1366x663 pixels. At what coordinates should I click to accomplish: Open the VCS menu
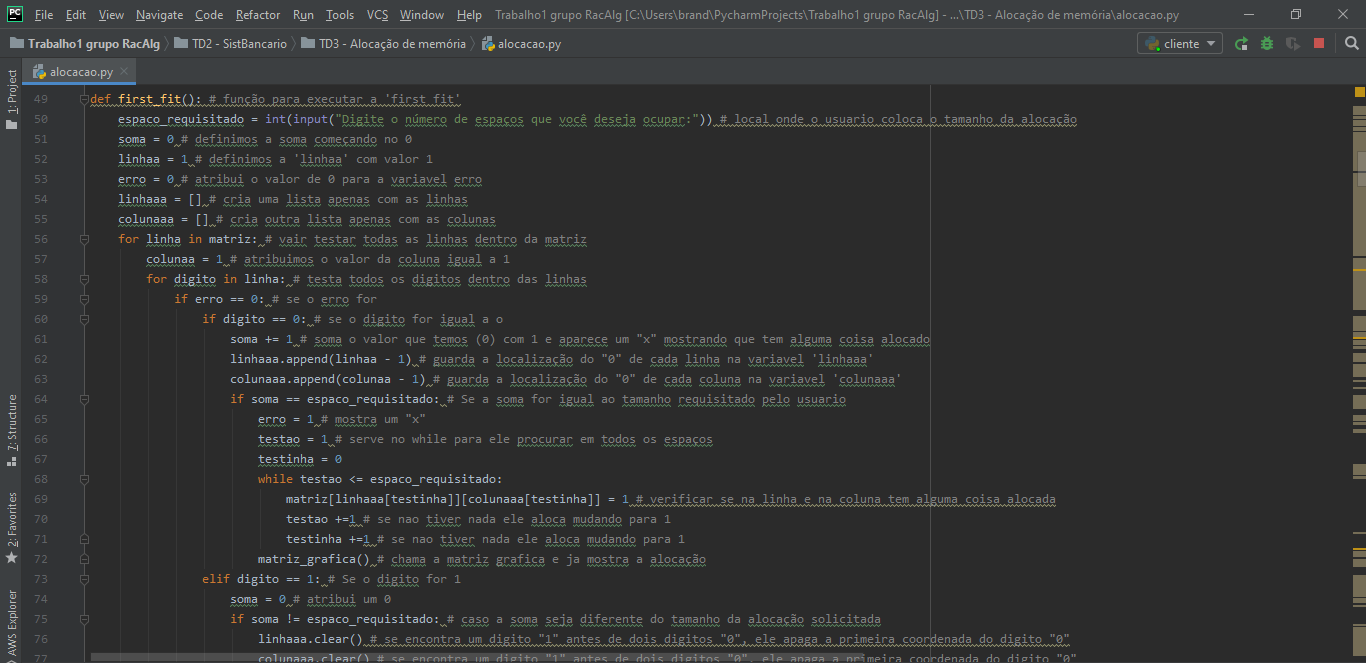377,15
